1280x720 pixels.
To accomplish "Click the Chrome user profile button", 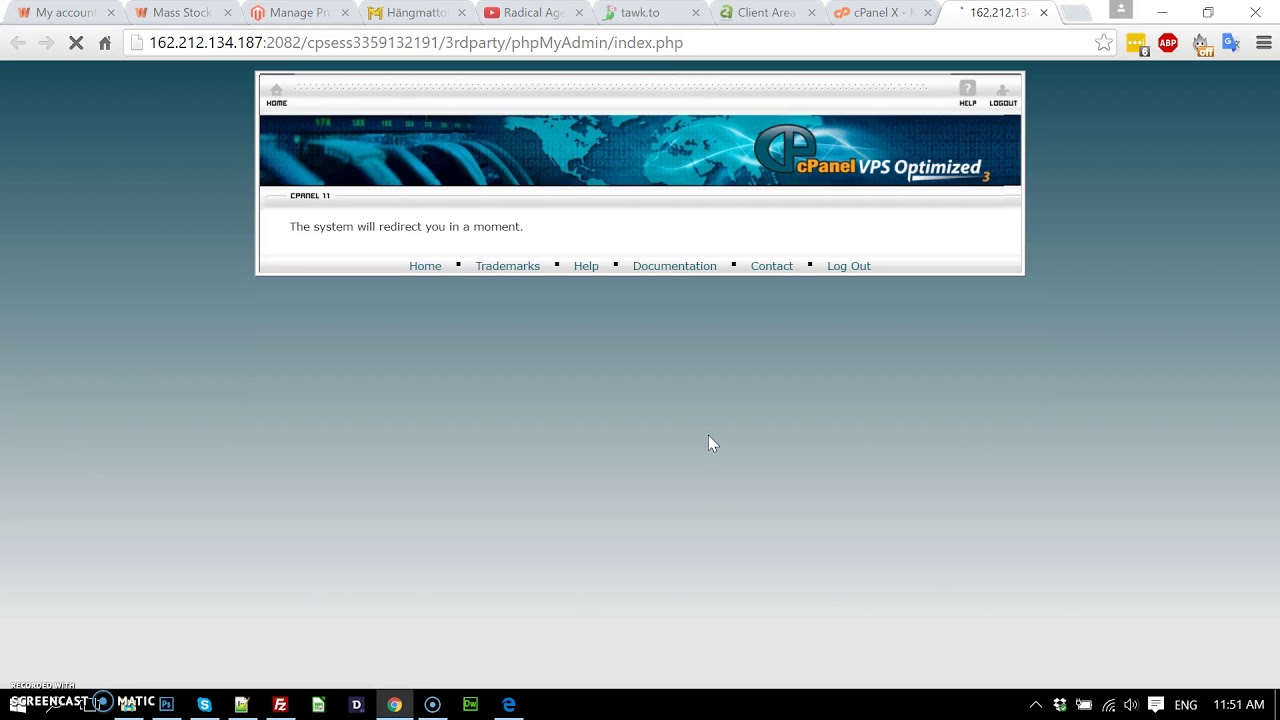I will tap(1121, 10).
